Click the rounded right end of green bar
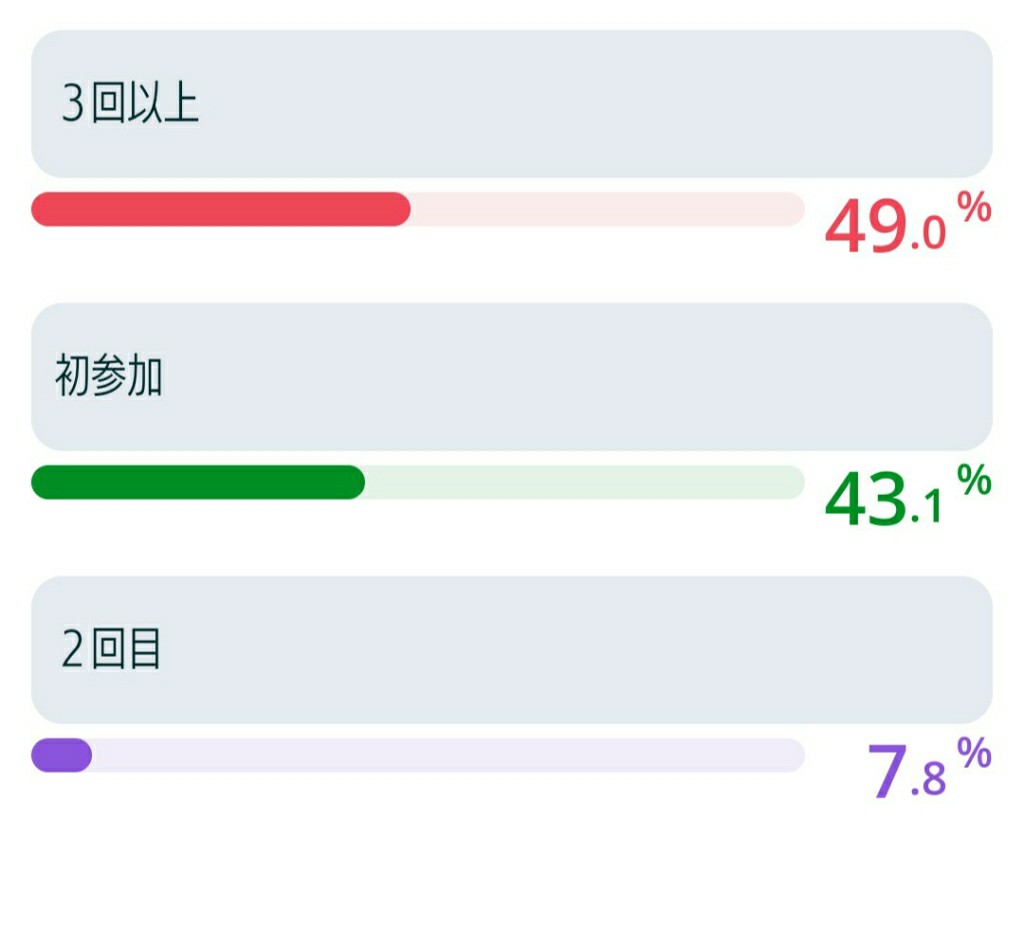1024x929 pixels. (x=350, y=482)
